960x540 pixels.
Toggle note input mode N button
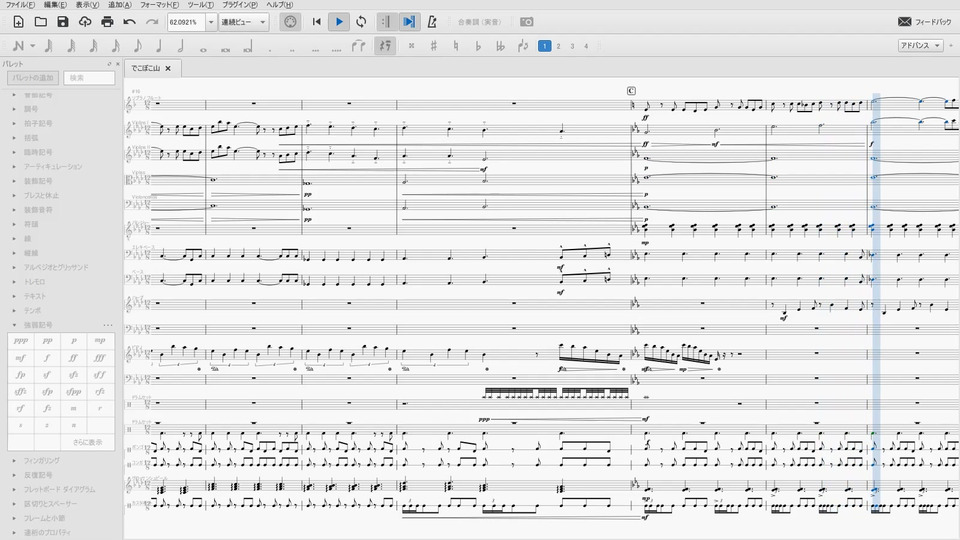coord(18,46)
